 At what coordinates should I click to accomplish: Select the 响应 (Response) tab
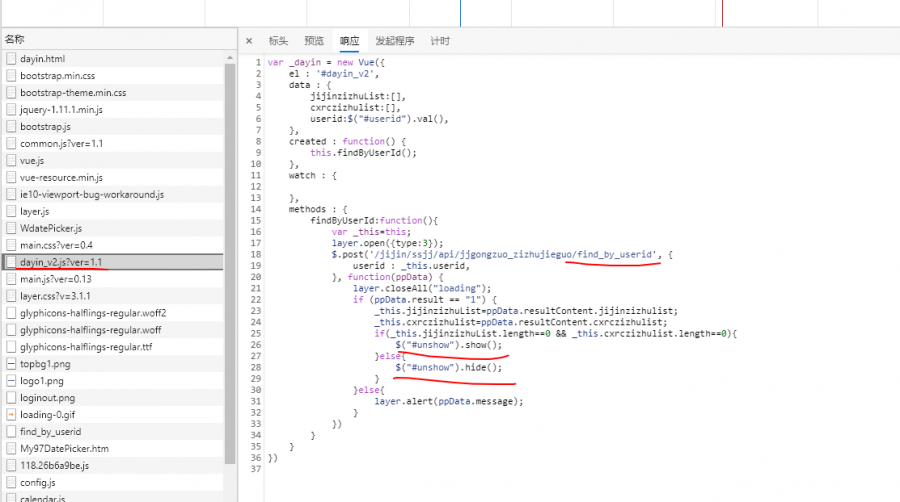(x=349, y=41)
